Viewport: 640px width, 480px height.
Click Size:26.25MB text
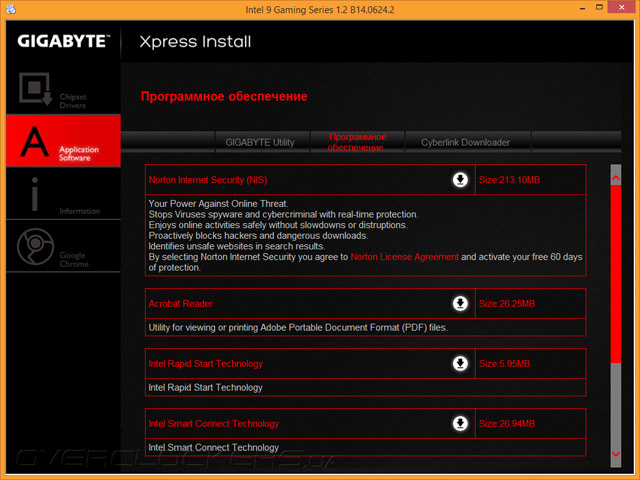pos(507,304)
